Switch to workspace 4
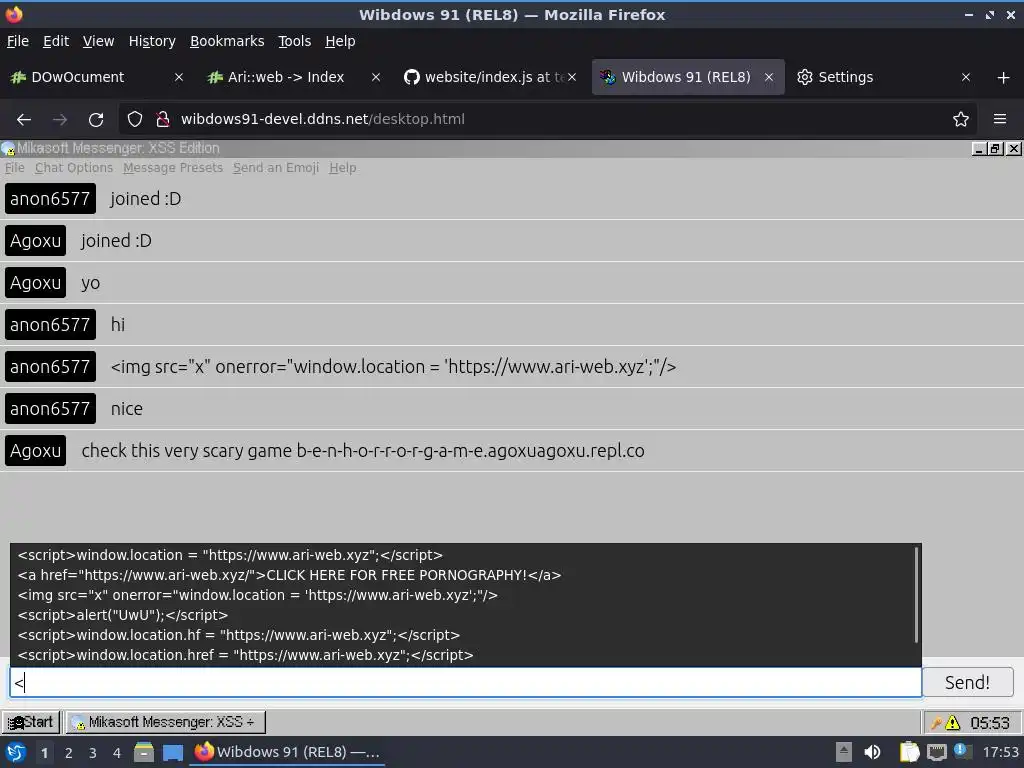Image resolution: width=1024 pixels, height=768 pixels. pos(117,753)
